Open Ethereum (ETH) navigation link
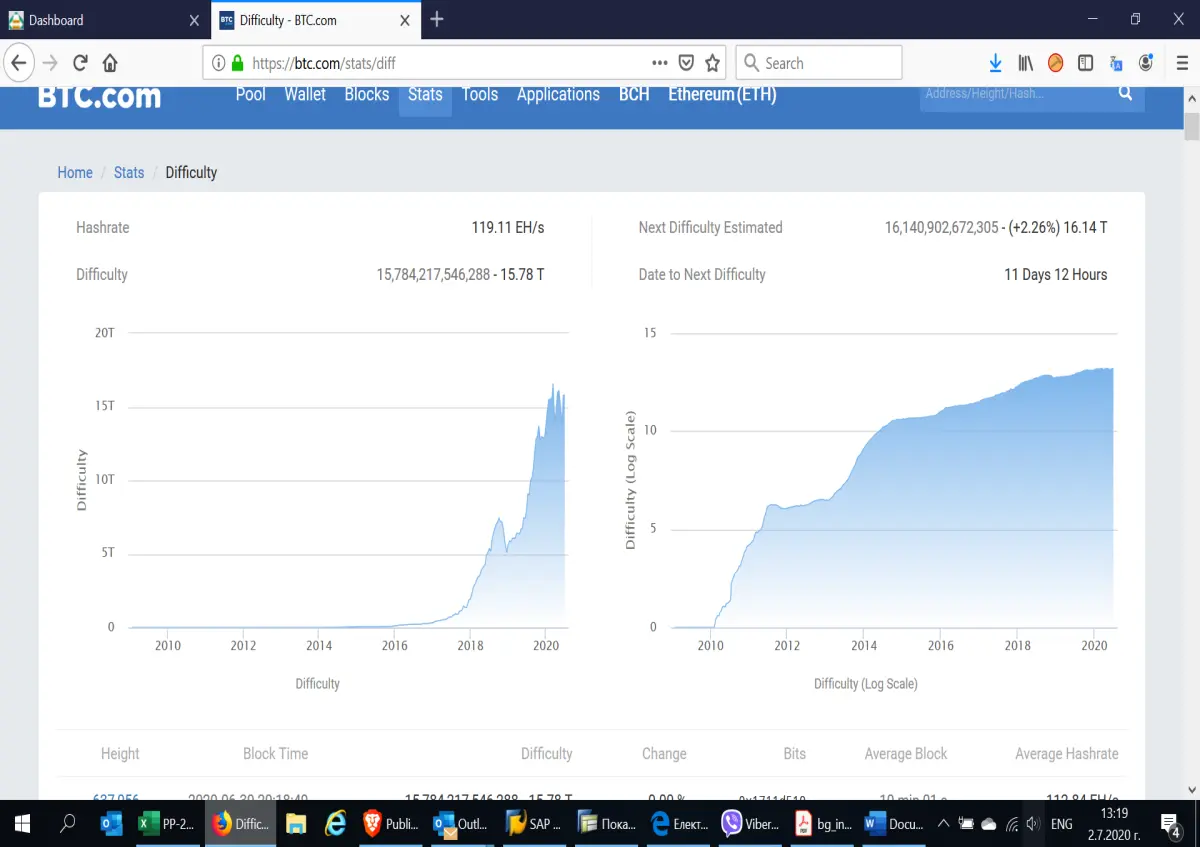 [722, 94]
